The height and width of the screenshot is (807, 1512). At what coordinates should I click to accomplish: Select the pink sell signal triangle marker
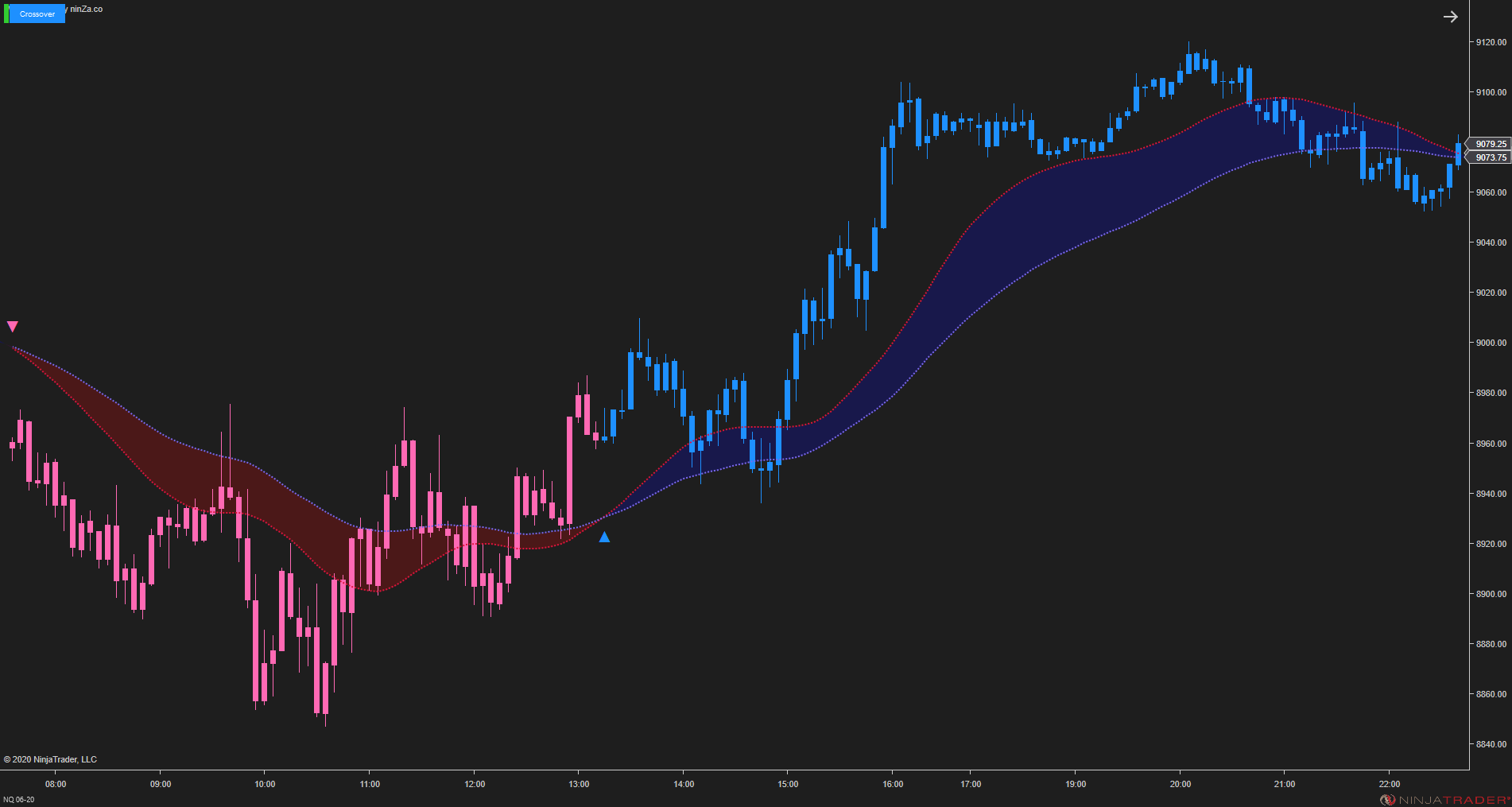point(13,326)
